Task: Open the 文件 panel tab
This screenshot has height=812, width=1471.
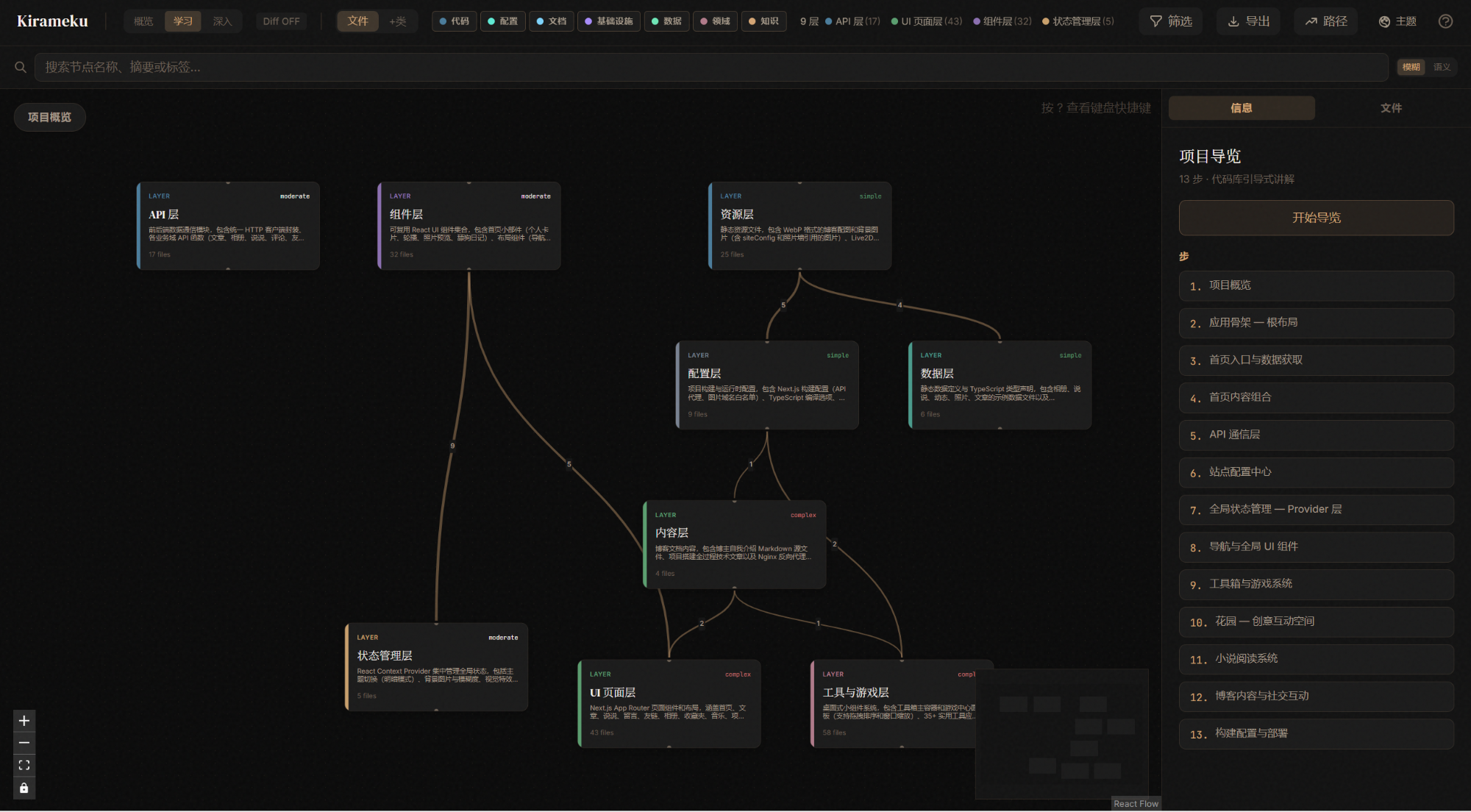Action: [x=1391, y=108]
